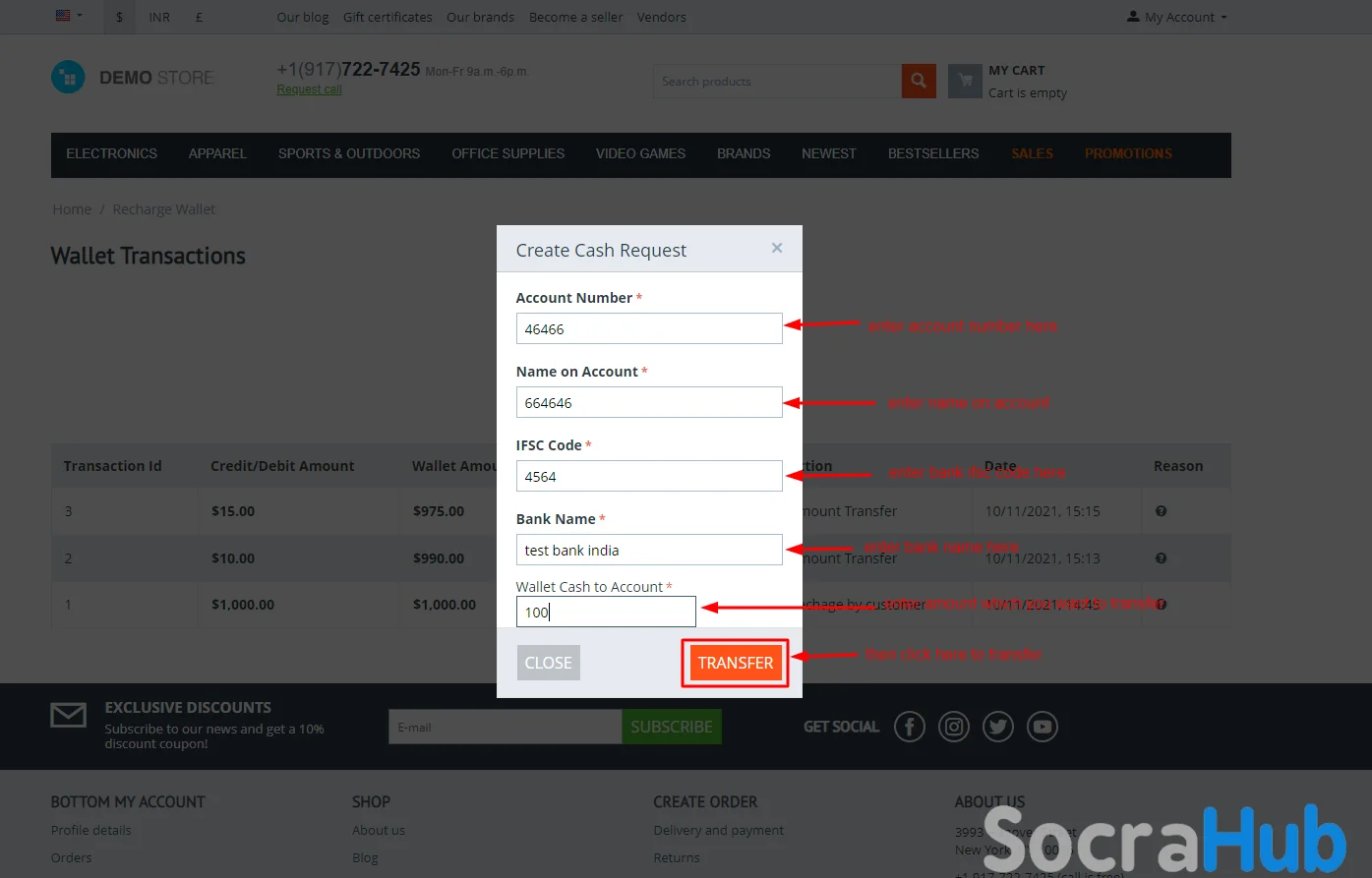Screen dimensions: 1372x878
Task: Click the $990.00 wallet amount cell
Action: [x=439, y=558]
